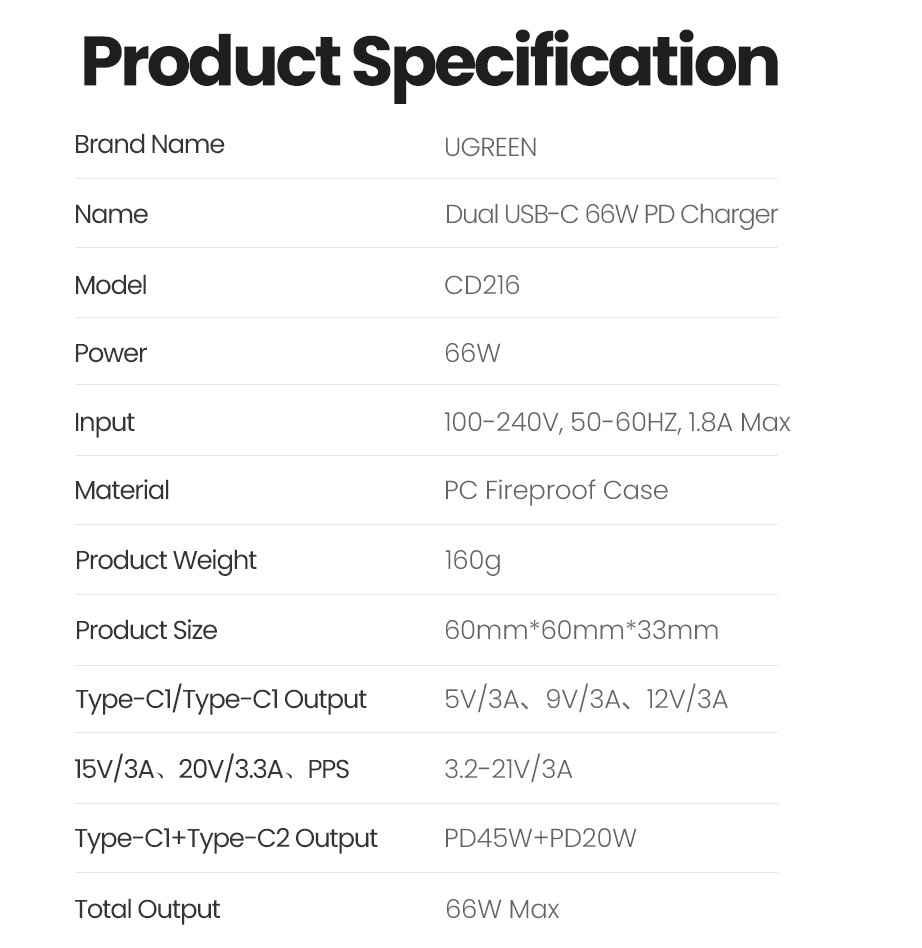Click the Dual USB-C 66W PD Charger text
Image resolution: width=922 pixels, height=948 pixels.
(611, 215)
